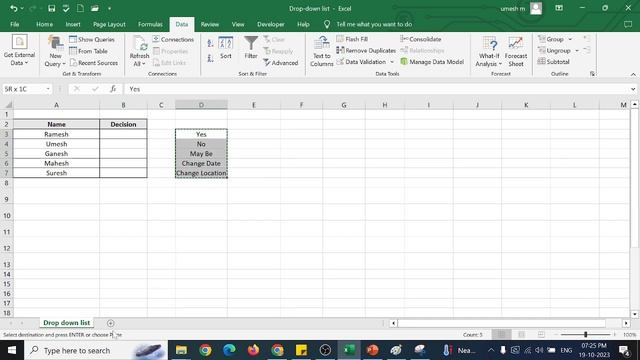This screenshot has height=360, width=640.
Task: Select cell with Change Location
Action: point(201,173)
